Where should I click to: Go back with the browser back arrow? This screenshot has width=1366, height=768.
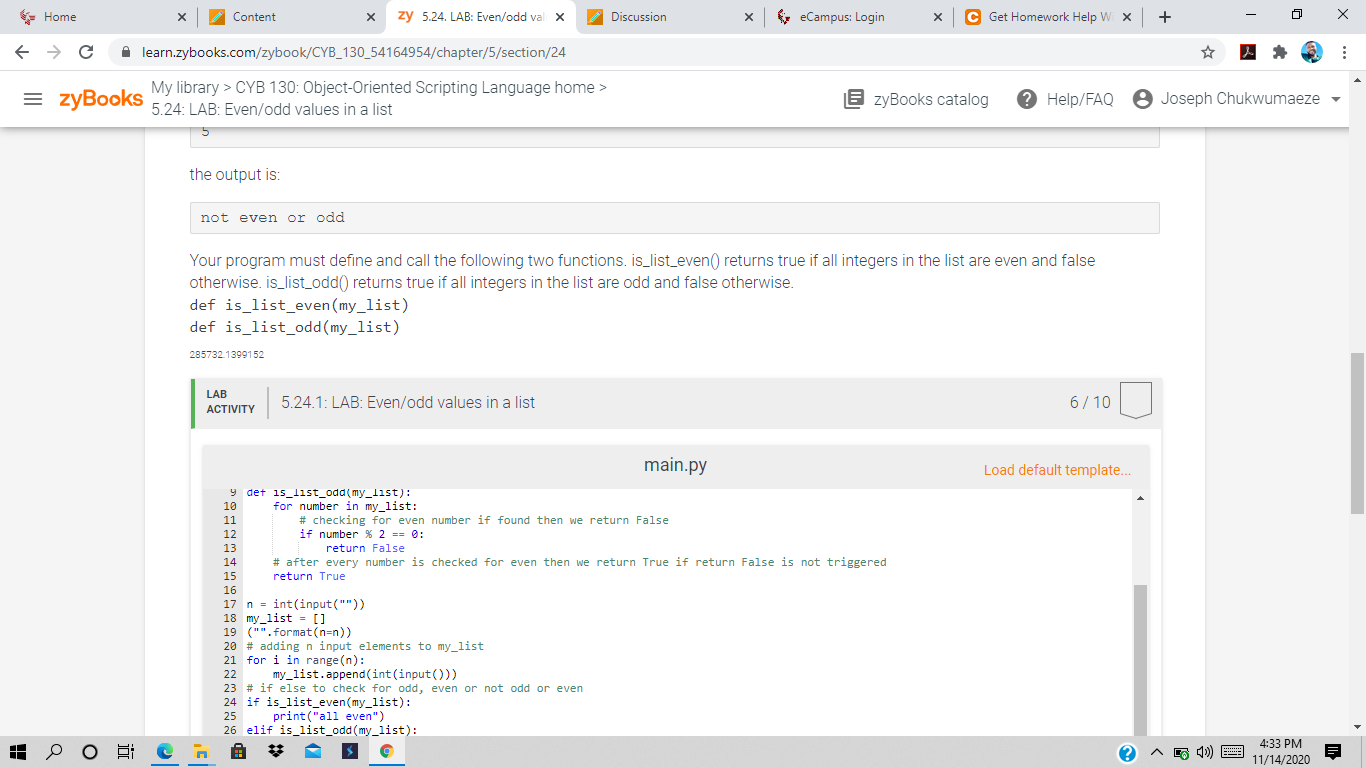[x=22, y=52]
